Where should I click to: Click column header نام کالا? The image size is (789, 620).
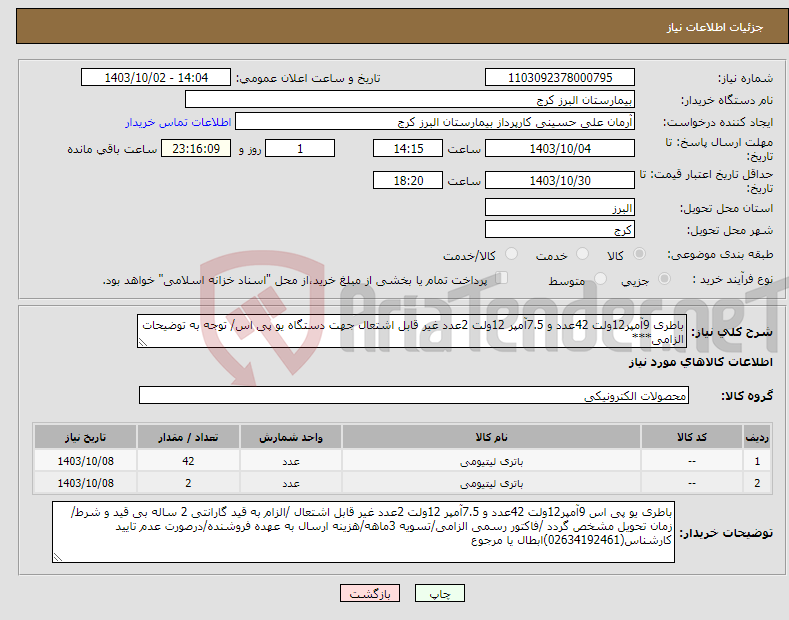click(x=491, y=437)
